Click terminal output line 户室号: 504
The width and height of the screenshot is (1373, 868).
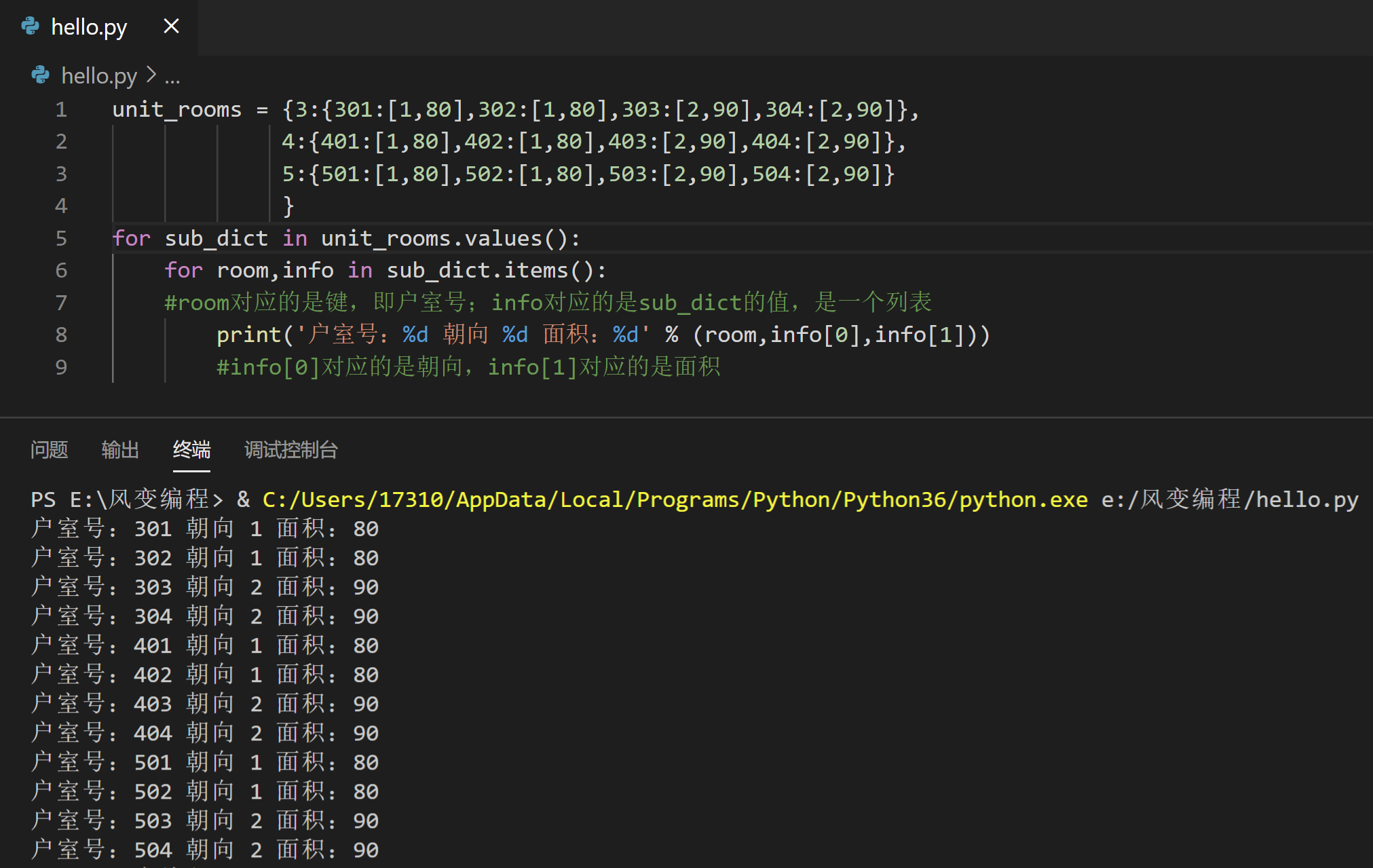(x=205, y=850)
